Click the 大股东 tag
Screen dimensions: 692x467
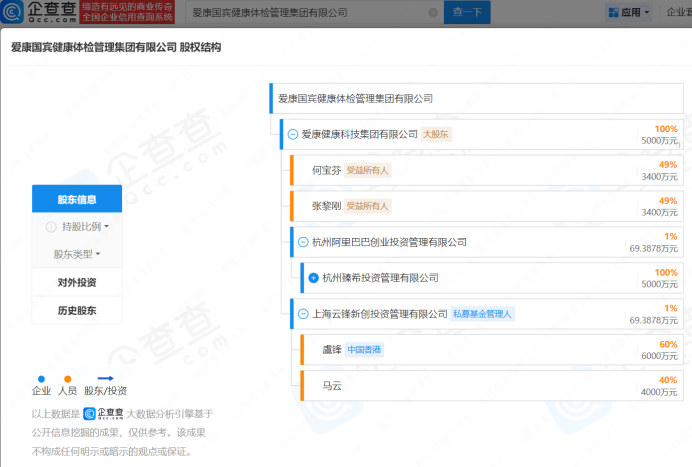[x=436, y=134]
